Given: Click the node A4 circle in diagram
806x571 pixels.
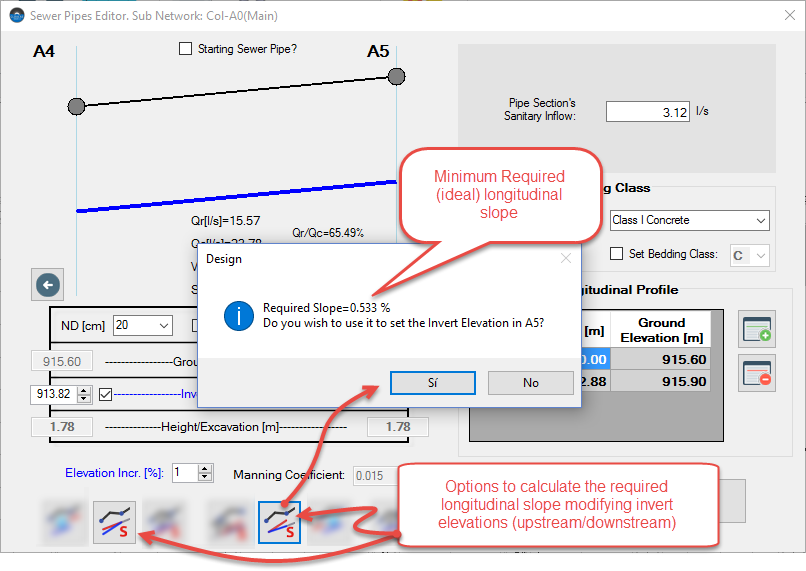Looking at the screenshot, I should (x=76, y=105).
